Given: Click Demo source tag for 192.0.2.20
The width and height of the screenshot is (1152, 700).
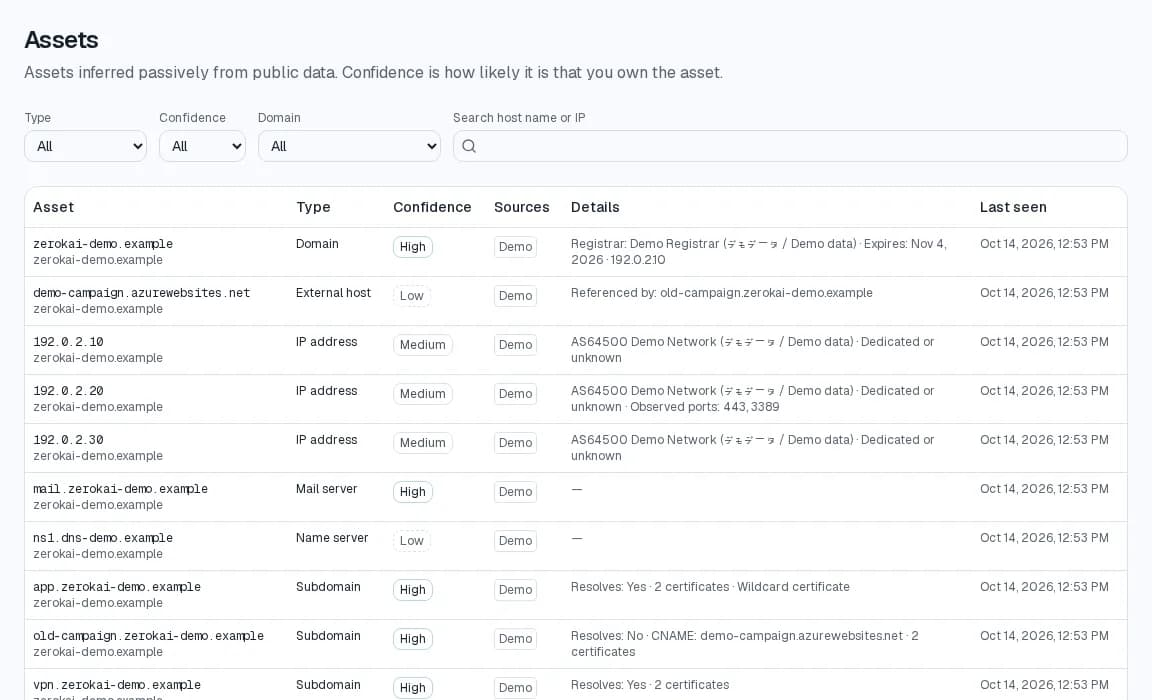Looking at the screenshot, I should tap(515, 394).
